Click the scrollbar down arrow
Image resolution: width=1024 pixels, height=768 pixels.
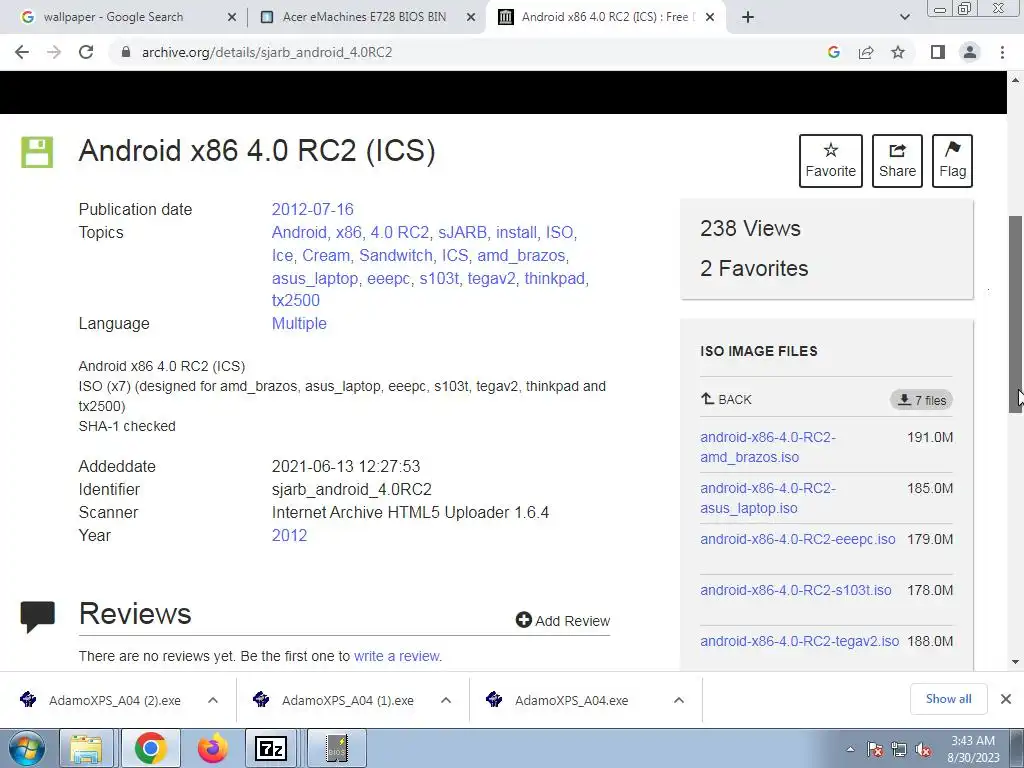[1016, 662]
